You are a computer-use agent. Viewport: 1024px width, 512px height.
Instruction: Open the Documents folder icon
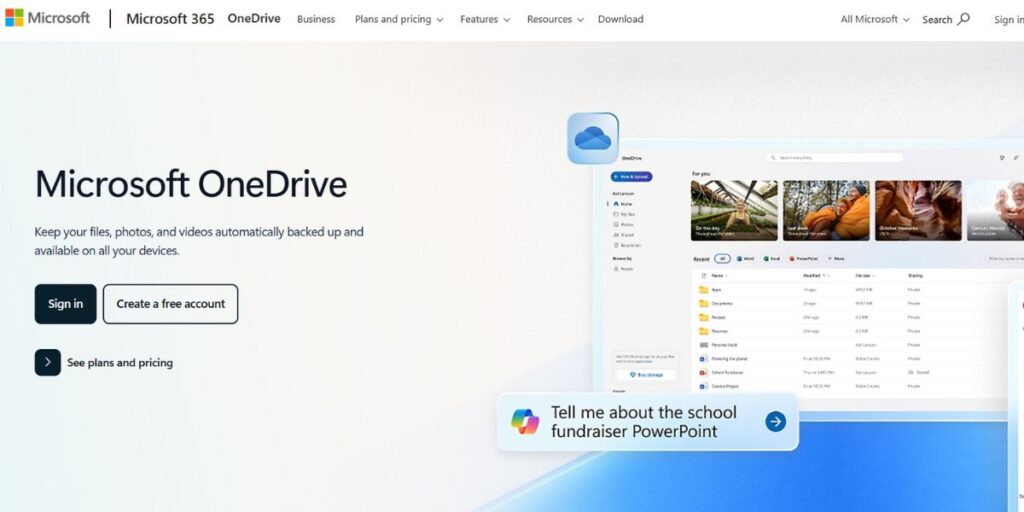click(703, 304)
